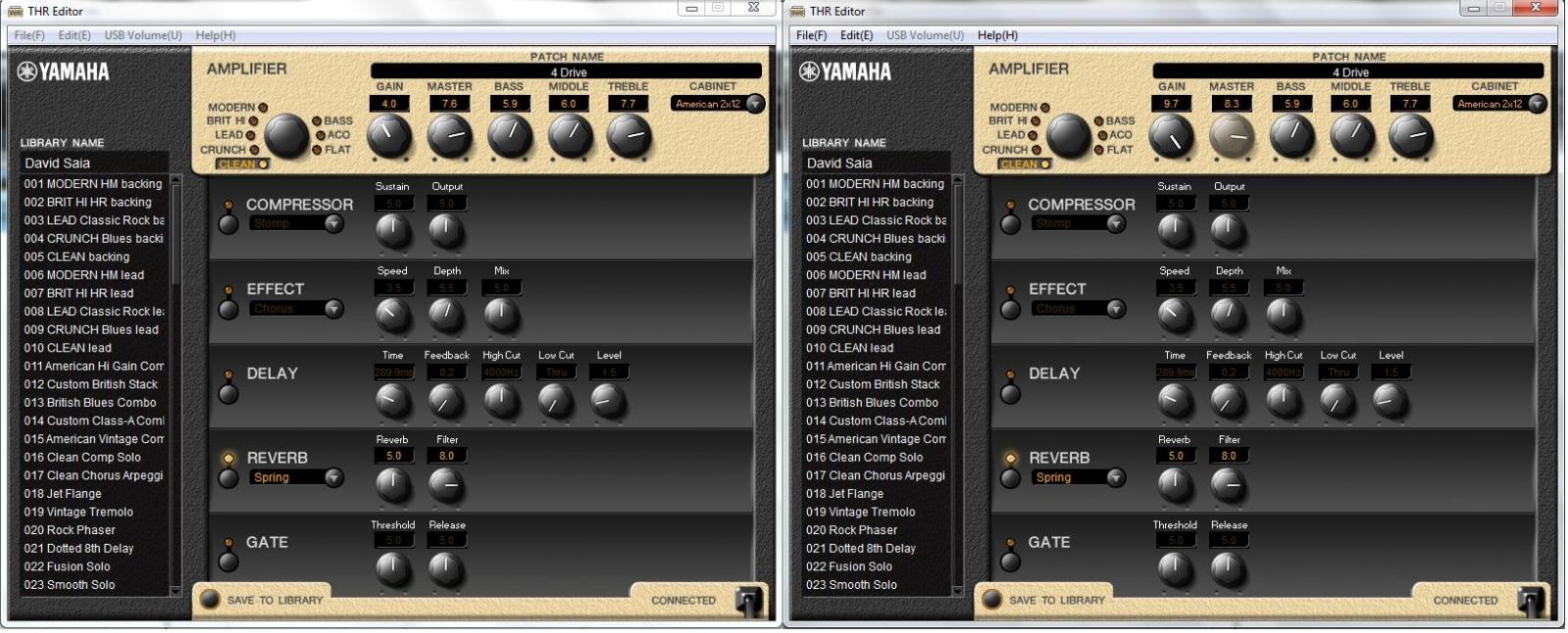Click the GAIN knob in left window
Image resolution: width=1568 pixels, height=633 pixels.
(x=389, y=137)
